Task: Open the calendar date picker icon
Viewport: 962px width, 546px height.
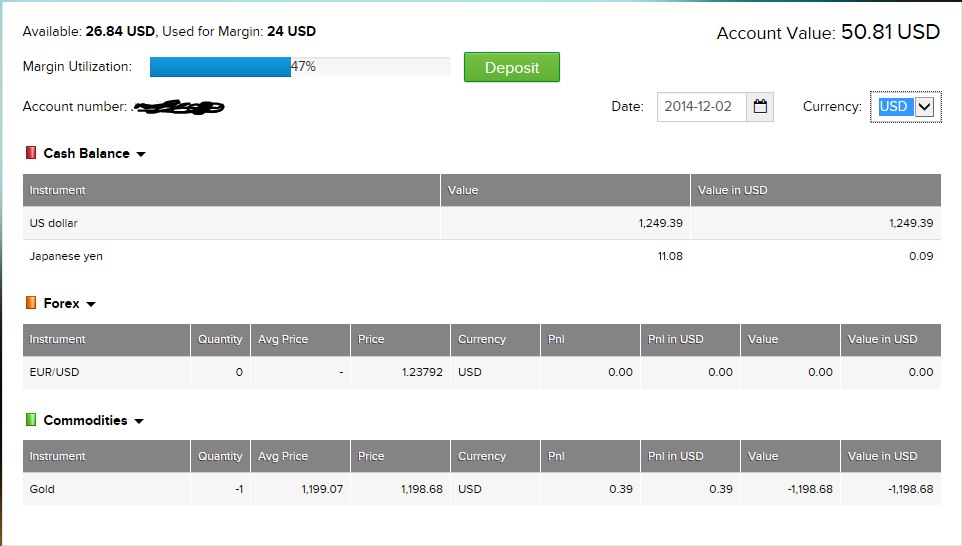Action: (x=760, y=107)
